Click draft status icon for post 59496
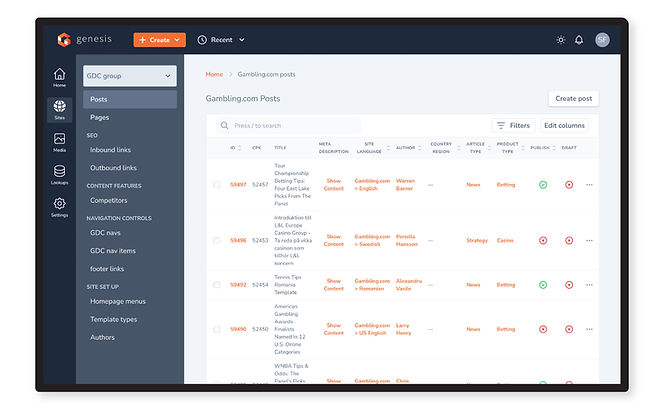664x408 pixels. tap(569, 240)
